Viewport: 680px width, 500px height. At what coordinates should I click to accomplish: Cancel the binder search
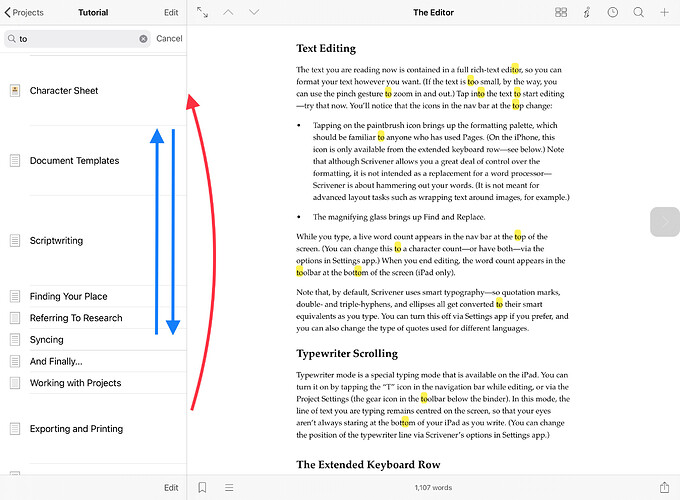169,39
